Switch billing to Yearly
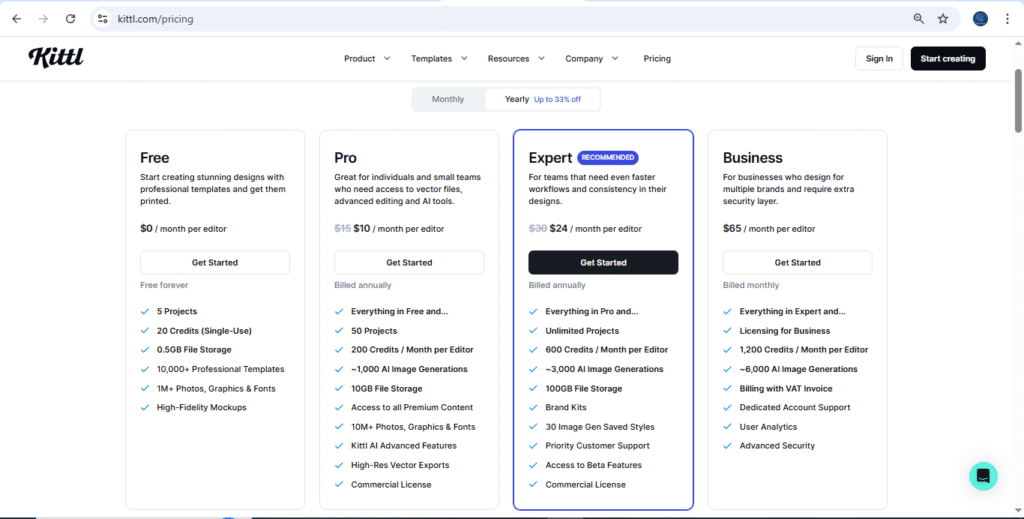The width and height of the screenshot is (1024, 519). tap(543, 99)
